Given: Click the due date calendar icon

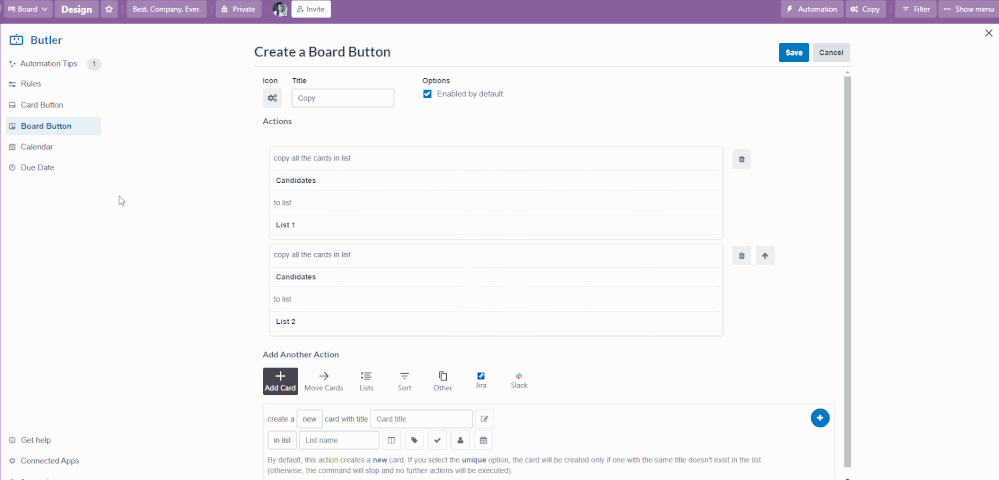Looking at the screenshot, I should coord(484,440).
